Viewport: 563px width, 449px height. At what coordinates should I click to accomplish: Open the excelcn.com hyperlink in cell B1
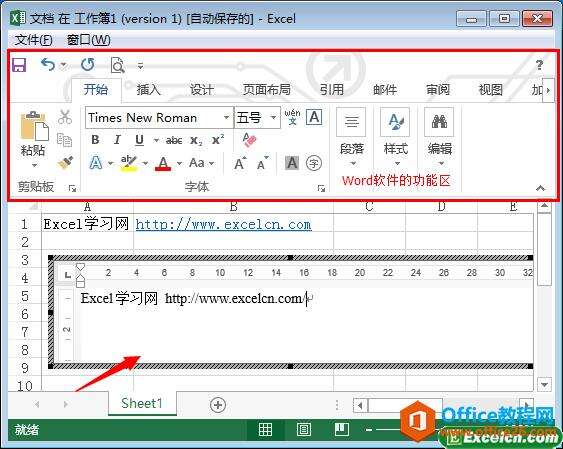223,225
